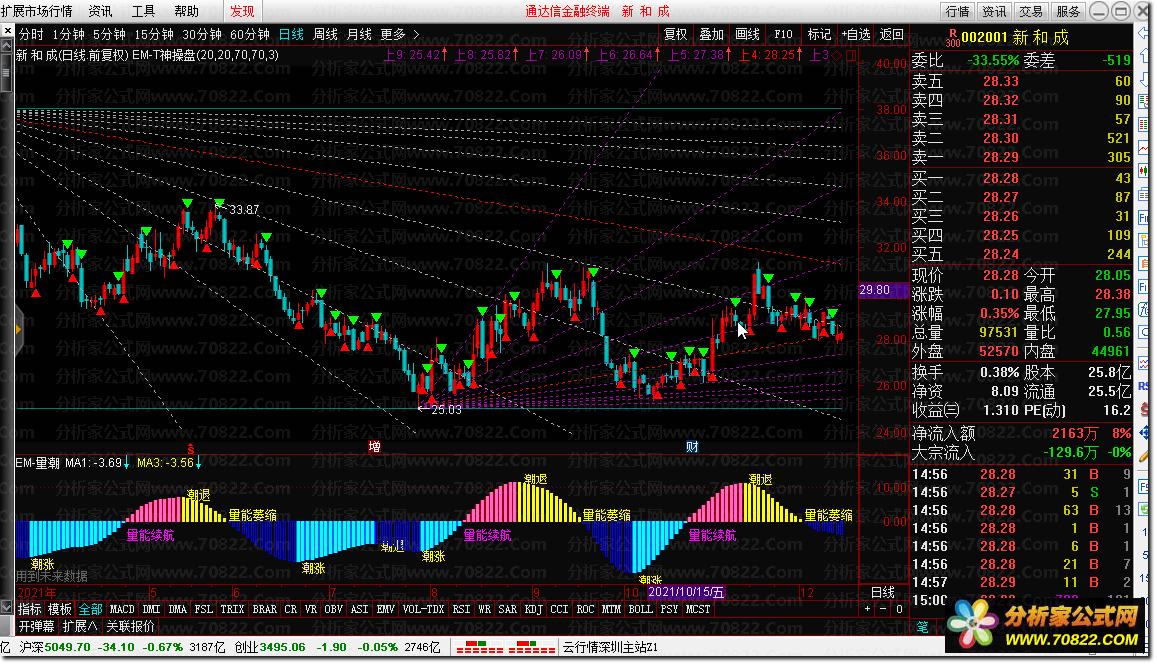Select the BOLL indicator
The width and height of the screenshot is (1157, 664).
[x=640, y=609]
